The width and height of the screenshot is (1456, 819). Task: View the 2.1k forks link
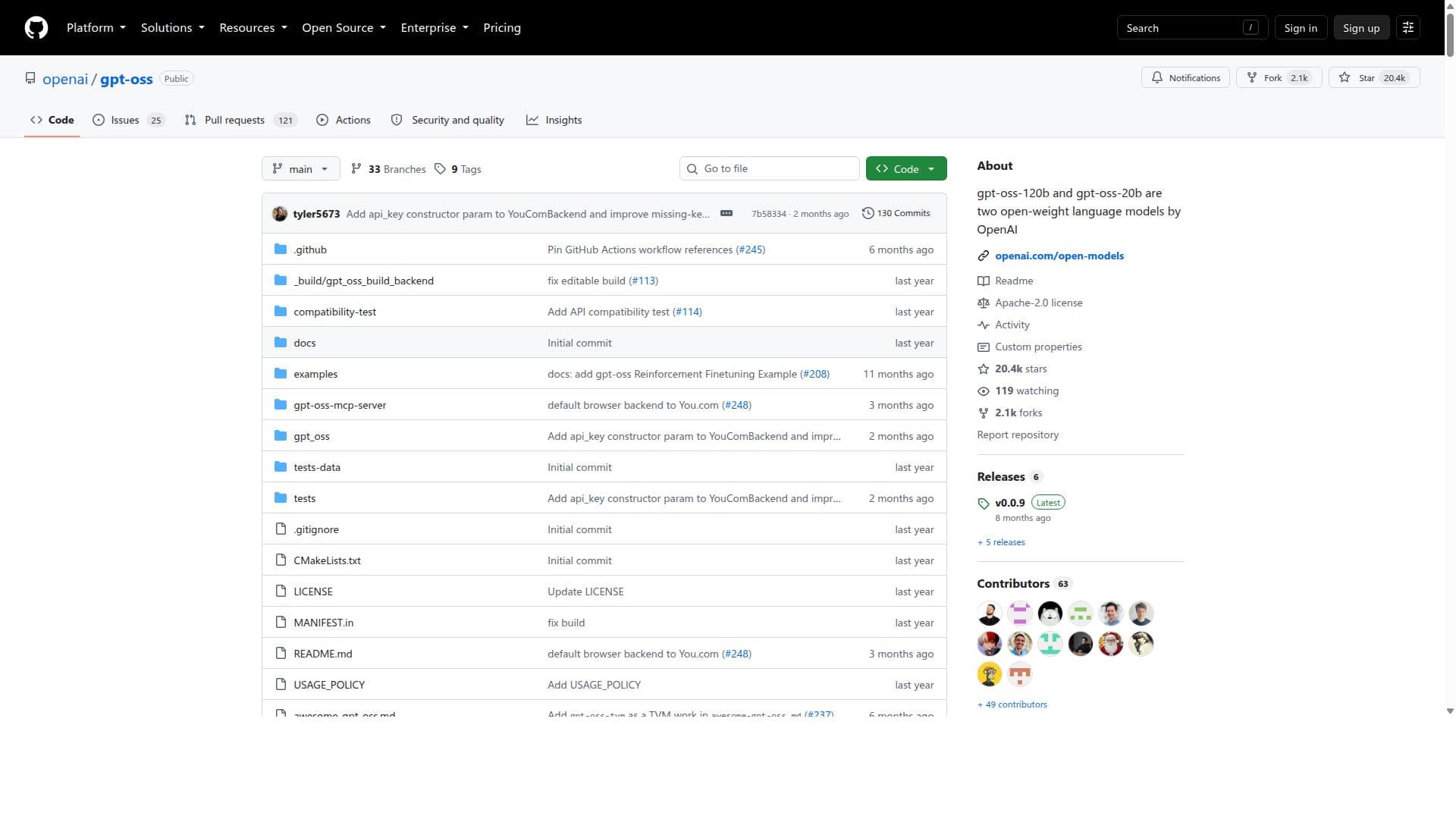coord(1010,413)
